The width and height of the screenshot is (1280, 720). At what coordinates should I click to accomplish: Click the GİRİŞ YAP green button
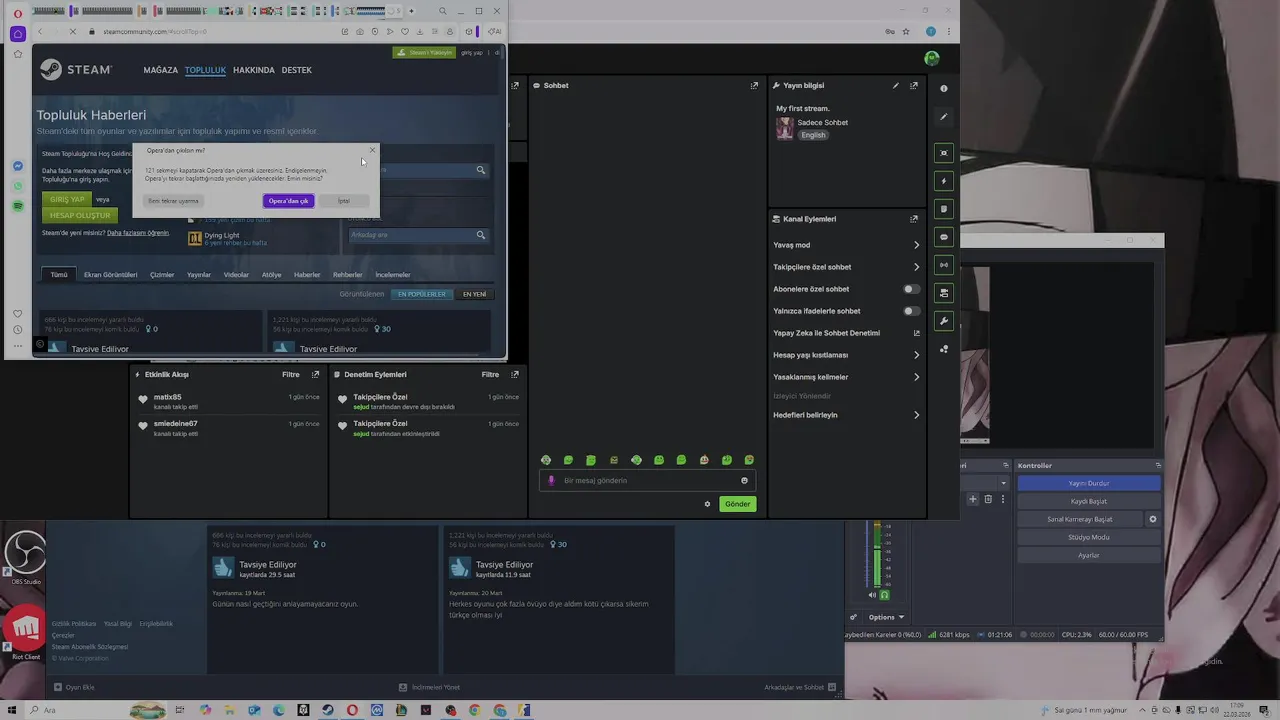pos(67,199)
